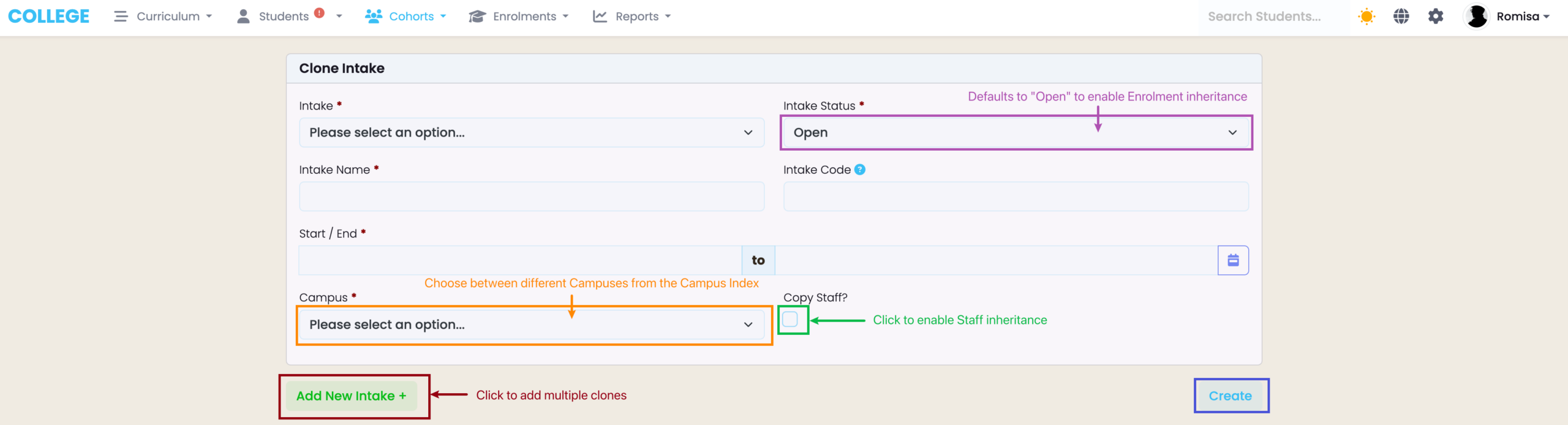The image size is (1568, 425).
Task: Click the Create button
Action: 1230,396
